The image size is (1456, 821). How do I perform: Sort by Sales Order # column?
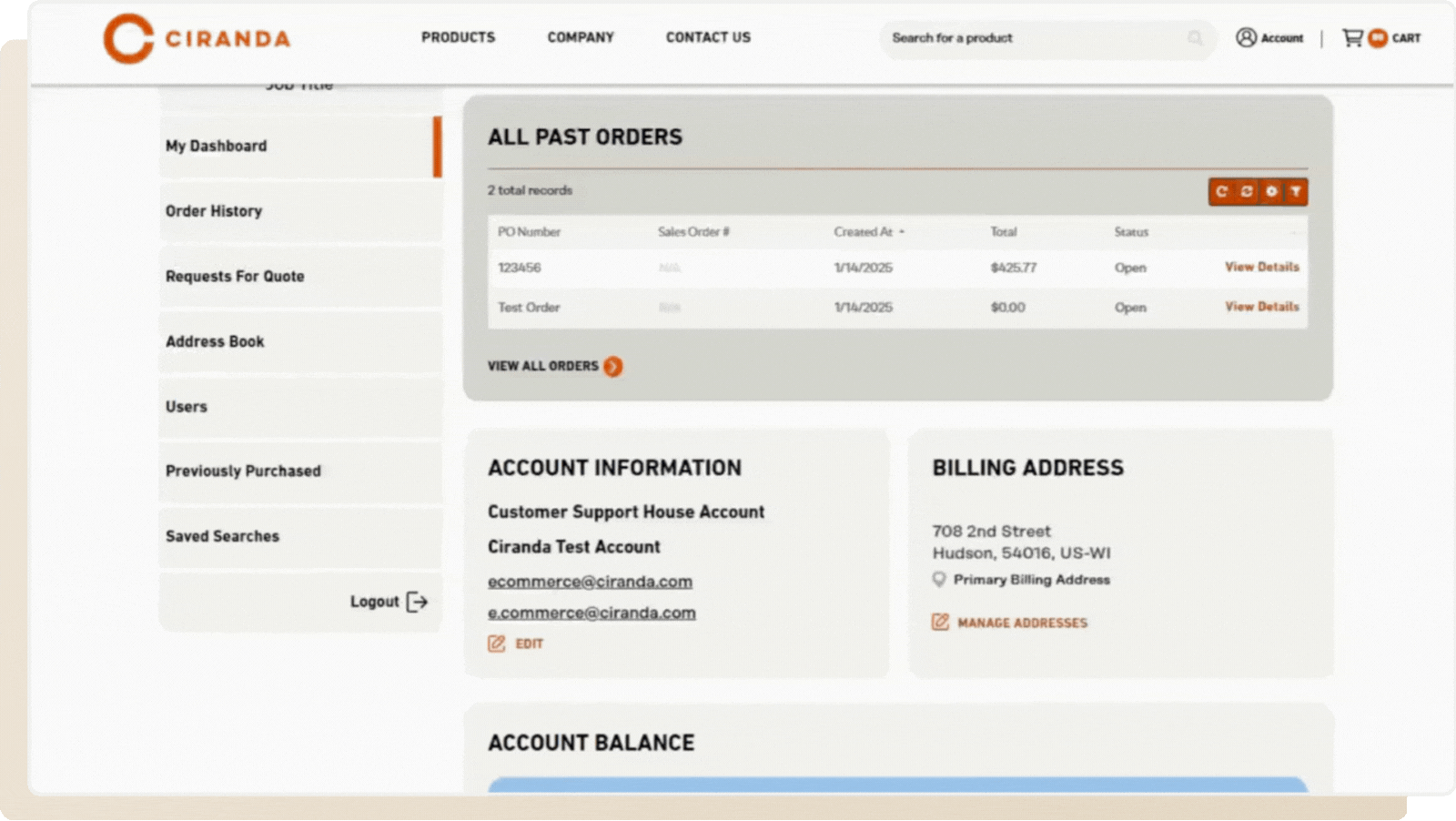(693, 232)
